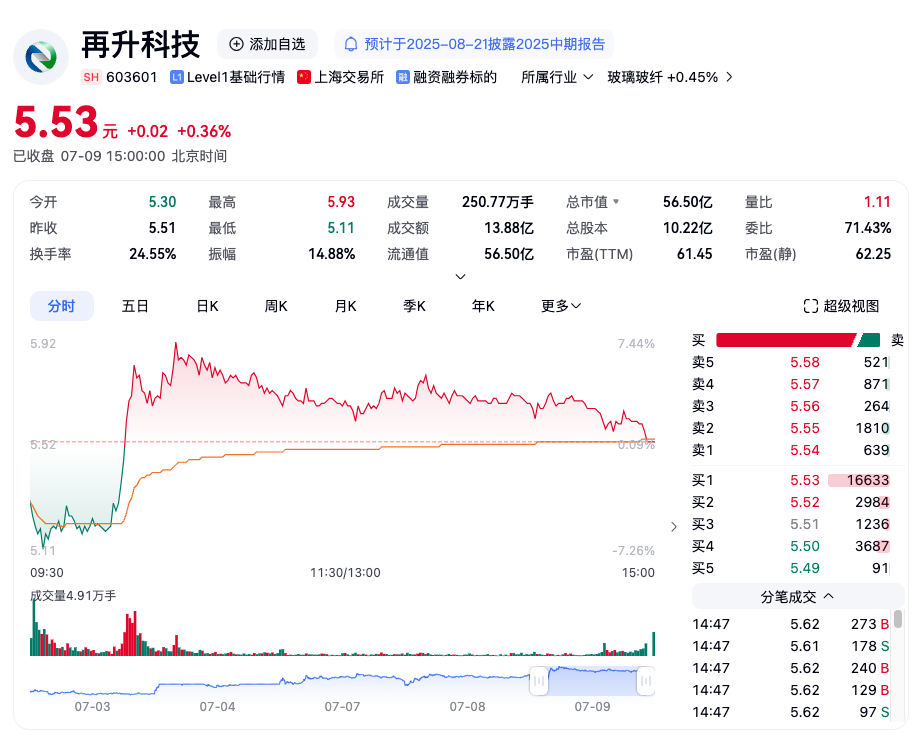924x745 pixels.
Task: Click the 最高 value 5.93
Action: [x=341, y=202]
